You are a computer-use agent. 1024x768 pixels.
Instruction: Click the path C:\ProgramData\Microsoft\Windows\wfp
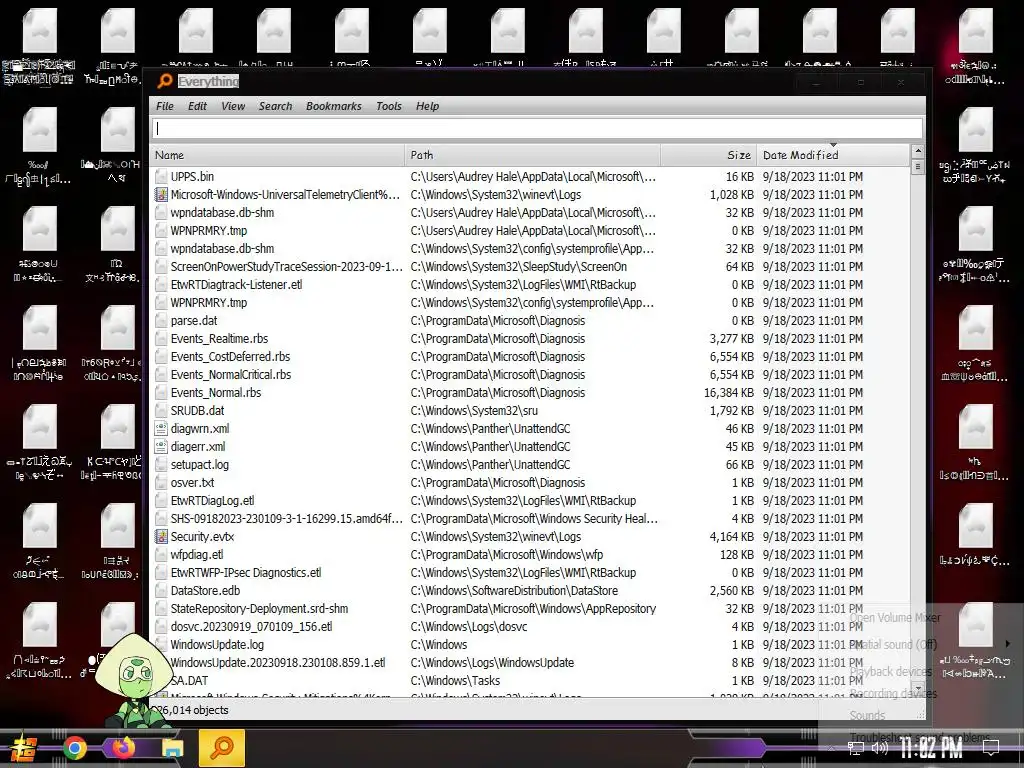point(506,554)
